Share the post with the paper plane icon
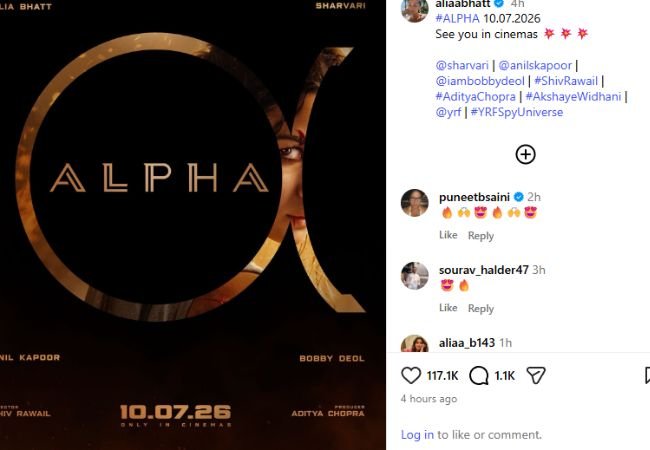The width and height of the screenshot is (650, 450). click(536, 375)
